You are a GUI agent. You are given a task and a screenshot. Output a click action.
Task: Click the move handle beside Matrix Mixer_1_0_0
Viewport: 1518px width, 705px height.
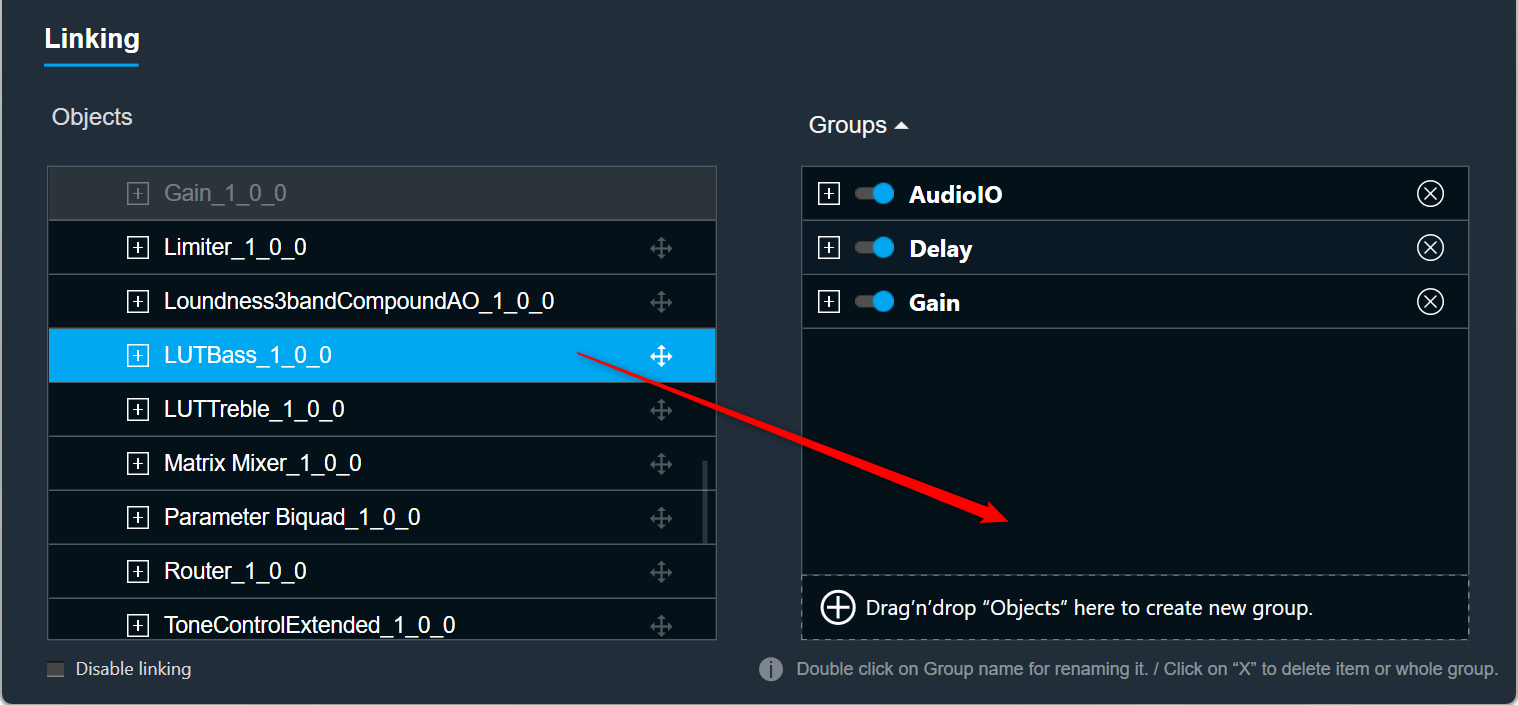pyautogui.click(x=661, y=463)
